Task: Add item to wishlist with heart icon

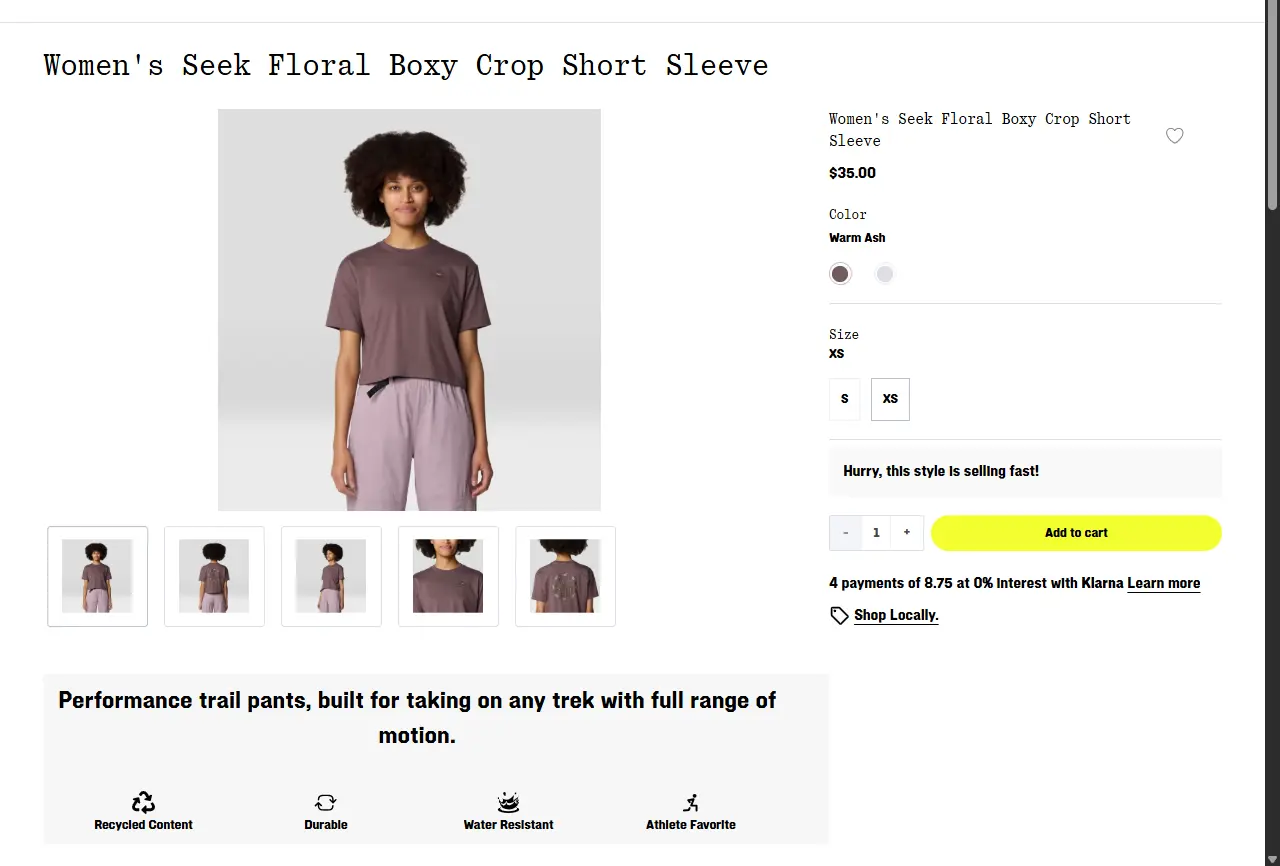Action: coord(1175,136)
